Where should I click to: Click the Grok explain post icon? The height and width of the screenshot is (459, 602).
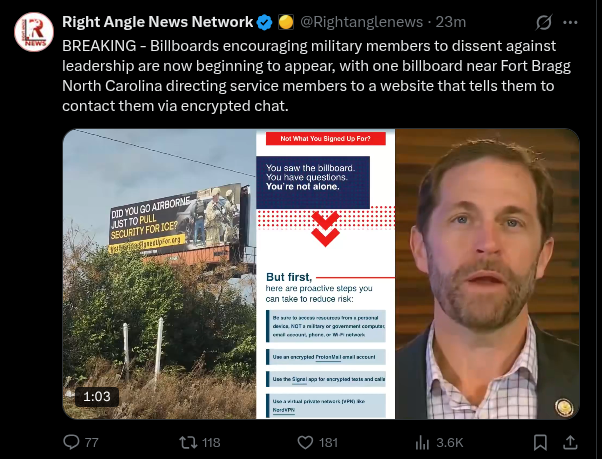pyautogui.click(x=544, y=22)
